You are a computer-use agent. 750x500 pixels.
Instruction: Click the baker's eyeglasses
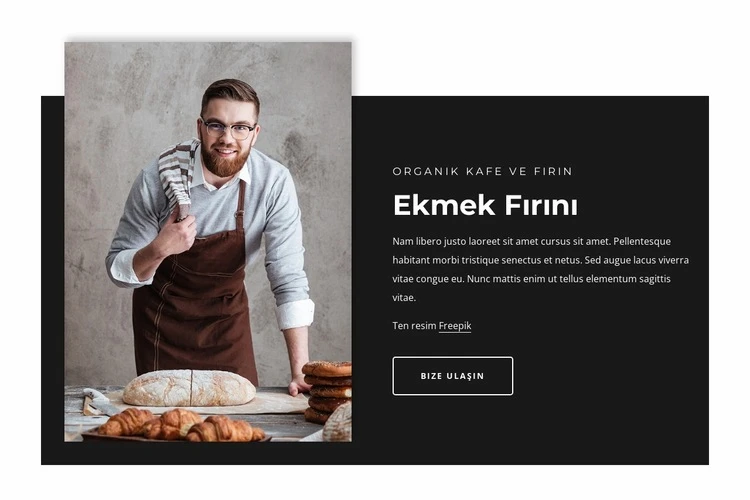click(228, 129)
